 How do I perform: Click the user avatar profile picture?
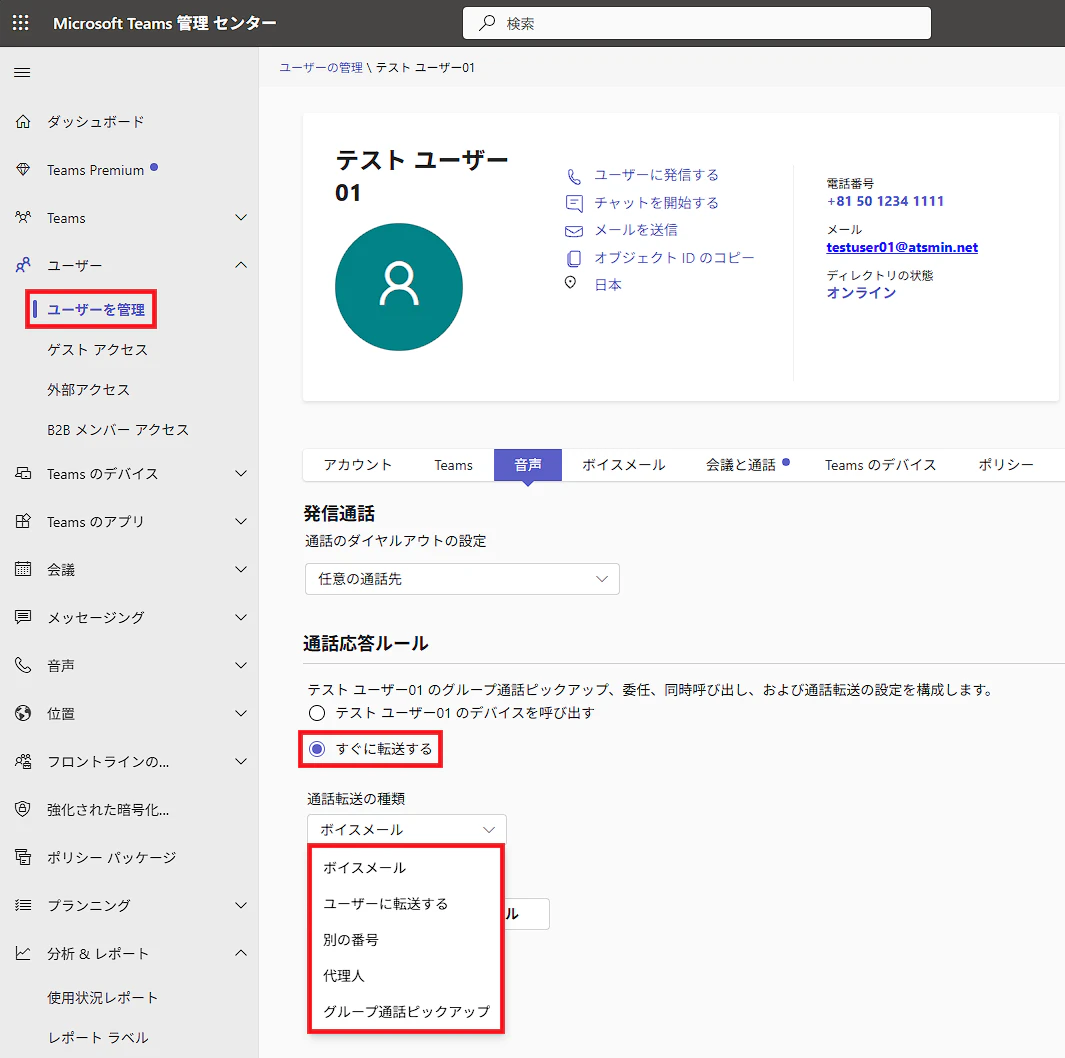399,287
